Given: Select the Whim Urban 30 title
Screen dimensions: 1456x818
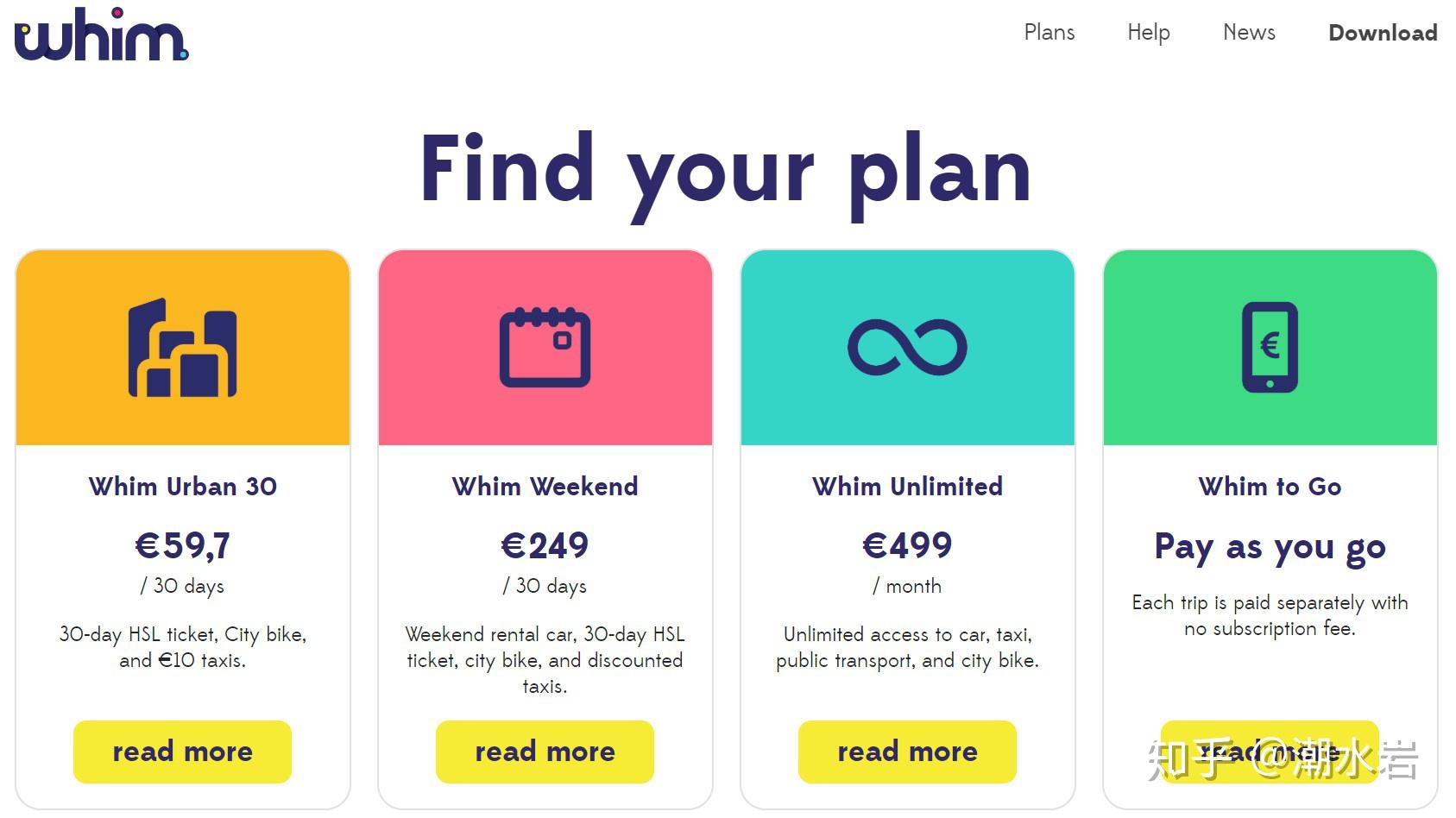Looking at the screenshot, I should (x=182, y=487).
